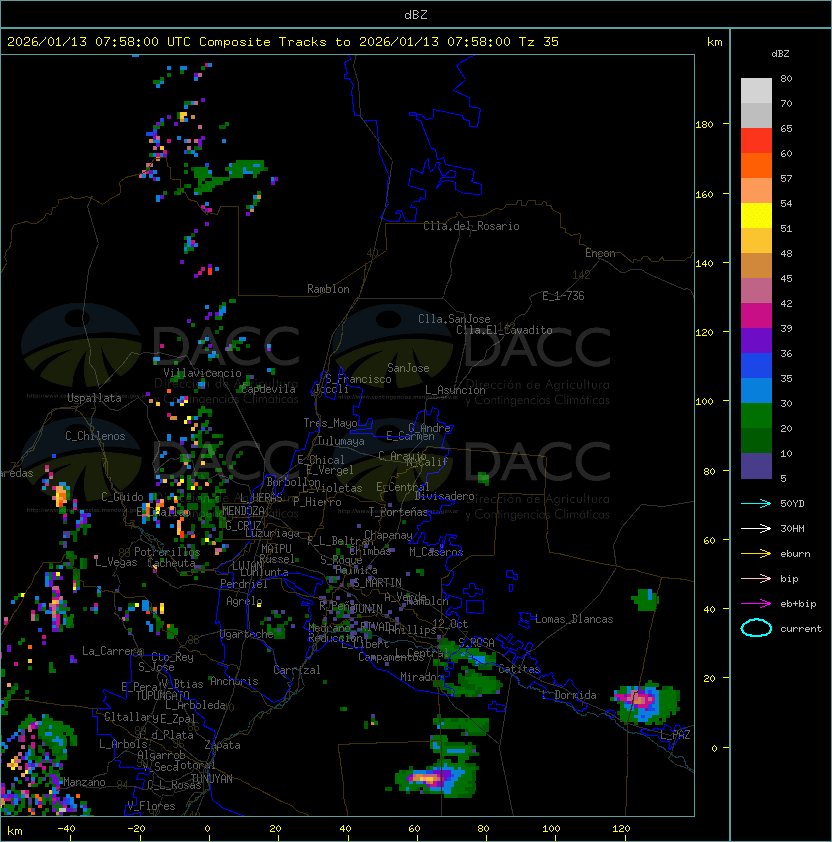Click the 'Carrizal' map label
832x842 pixels.
tap(296, 670)
